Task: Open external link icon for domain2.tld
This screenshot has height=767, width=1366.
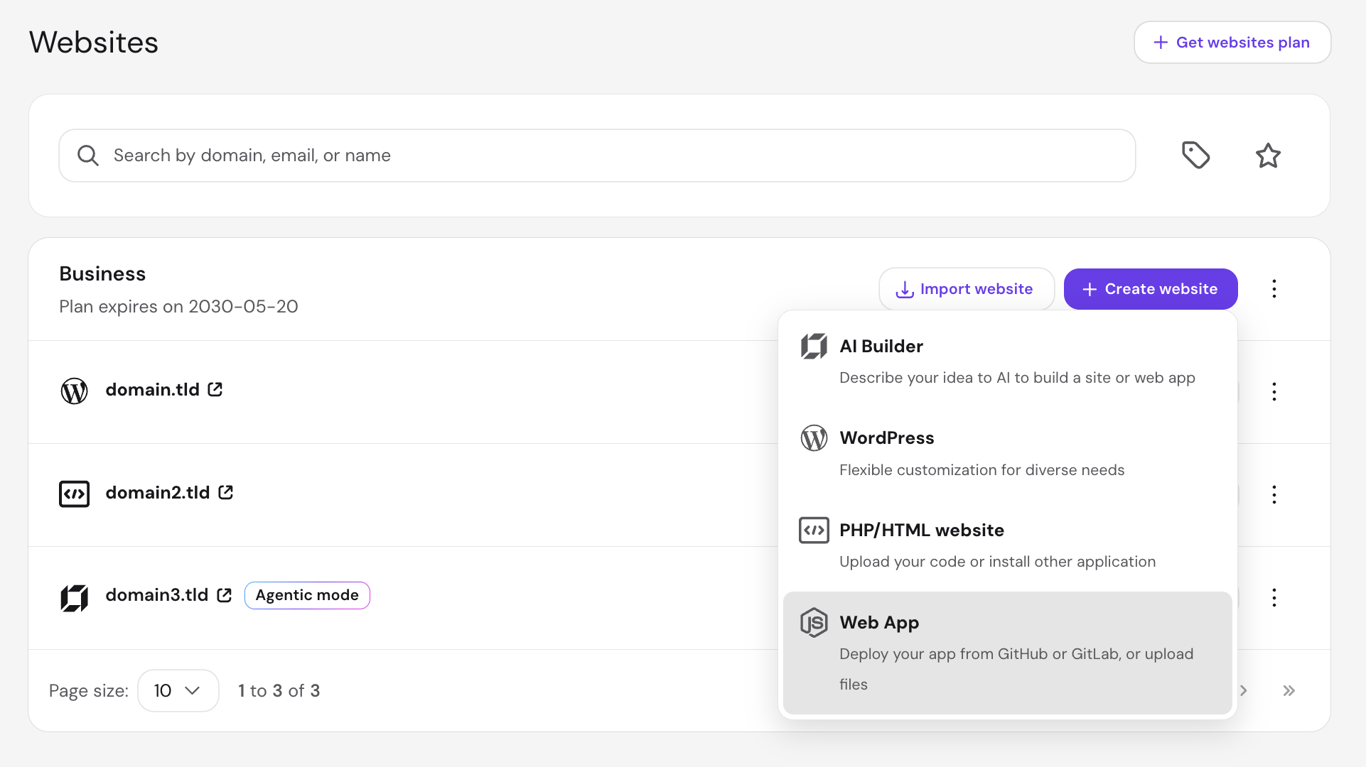Action: [x=226, y=492]
